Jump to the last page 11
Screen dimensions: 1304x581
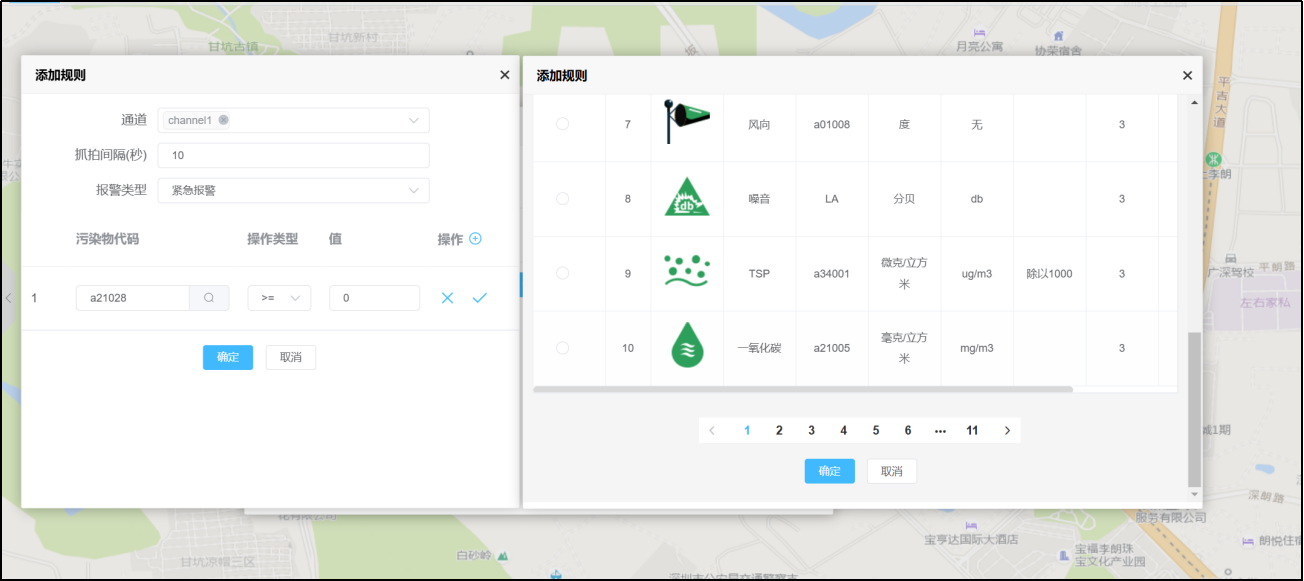[x=972, y=431]
